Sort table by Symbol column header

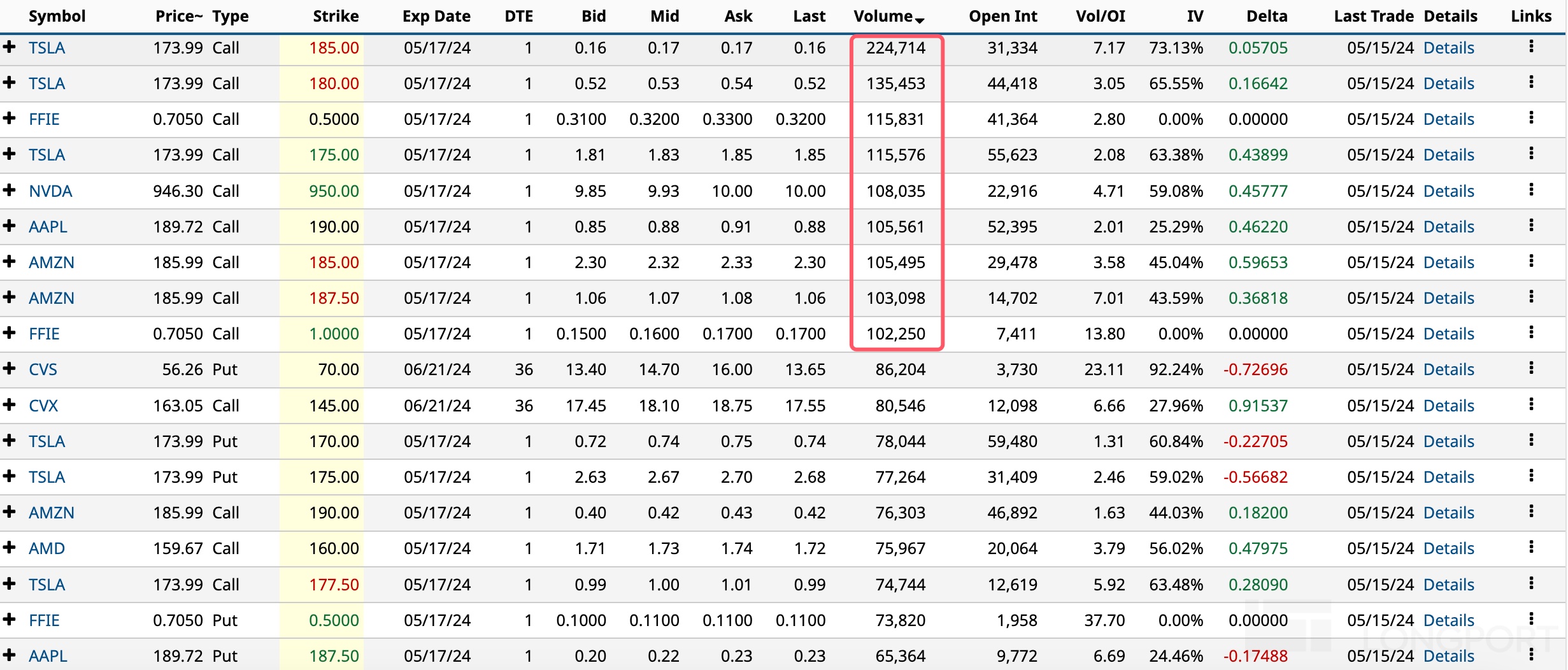pos(57,17)
